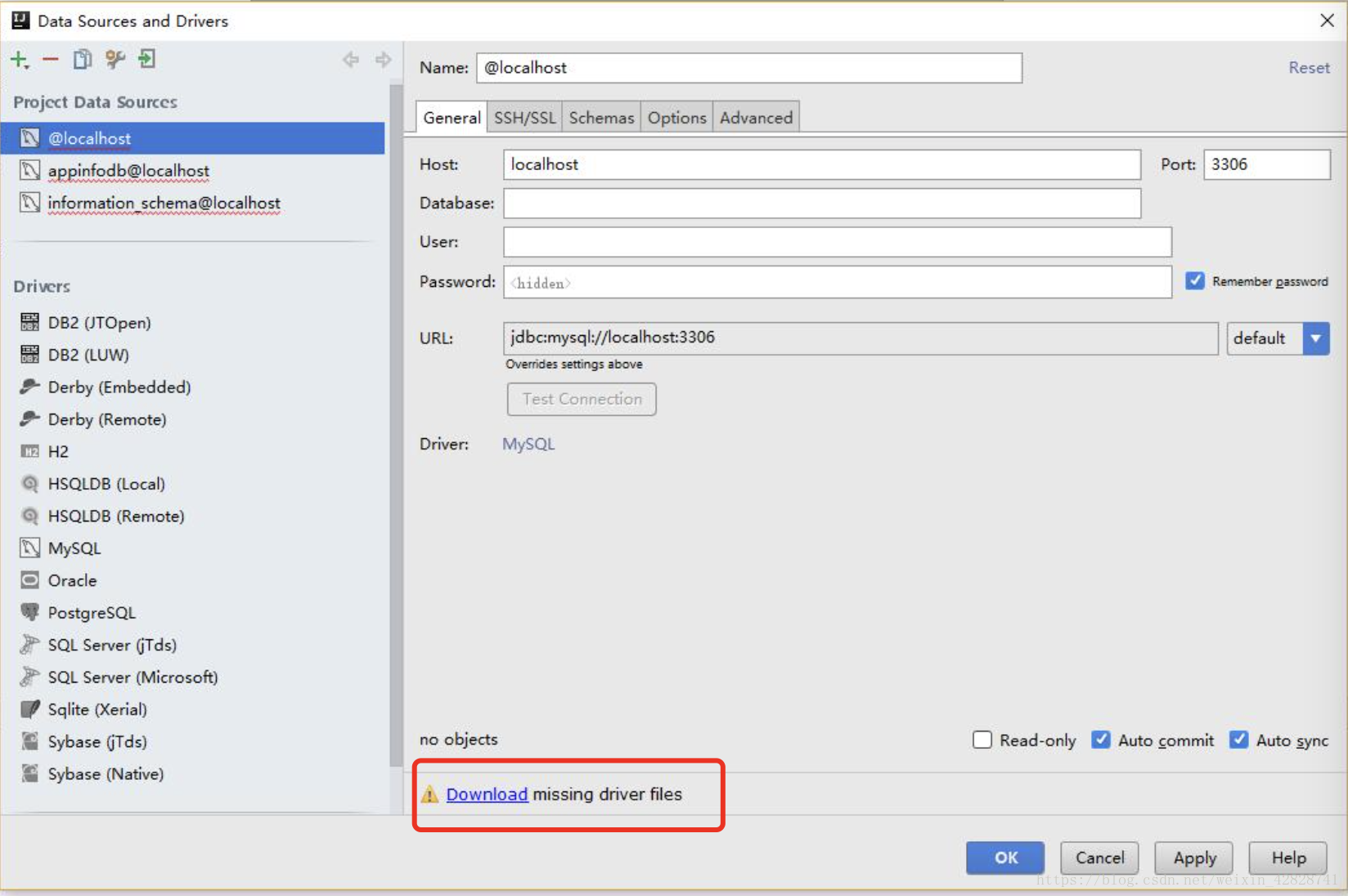Choose the SQL Server (Microsoft) driver
The image size is (1348, 896).
tap(133, 677)
